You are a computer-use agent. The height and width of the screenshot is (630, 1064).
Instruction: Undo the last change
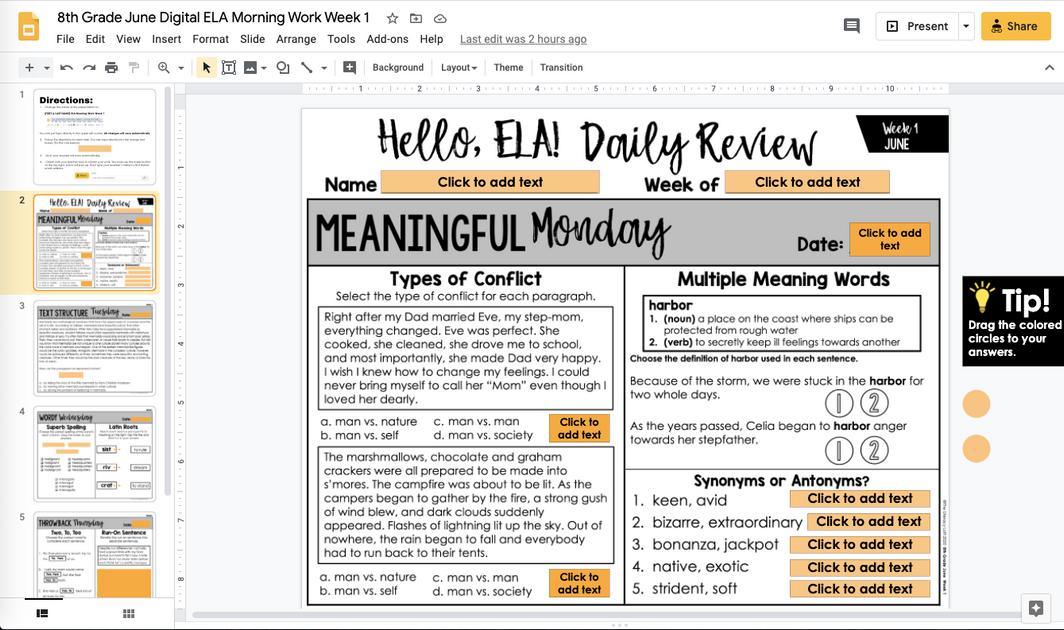click(64, 67)
